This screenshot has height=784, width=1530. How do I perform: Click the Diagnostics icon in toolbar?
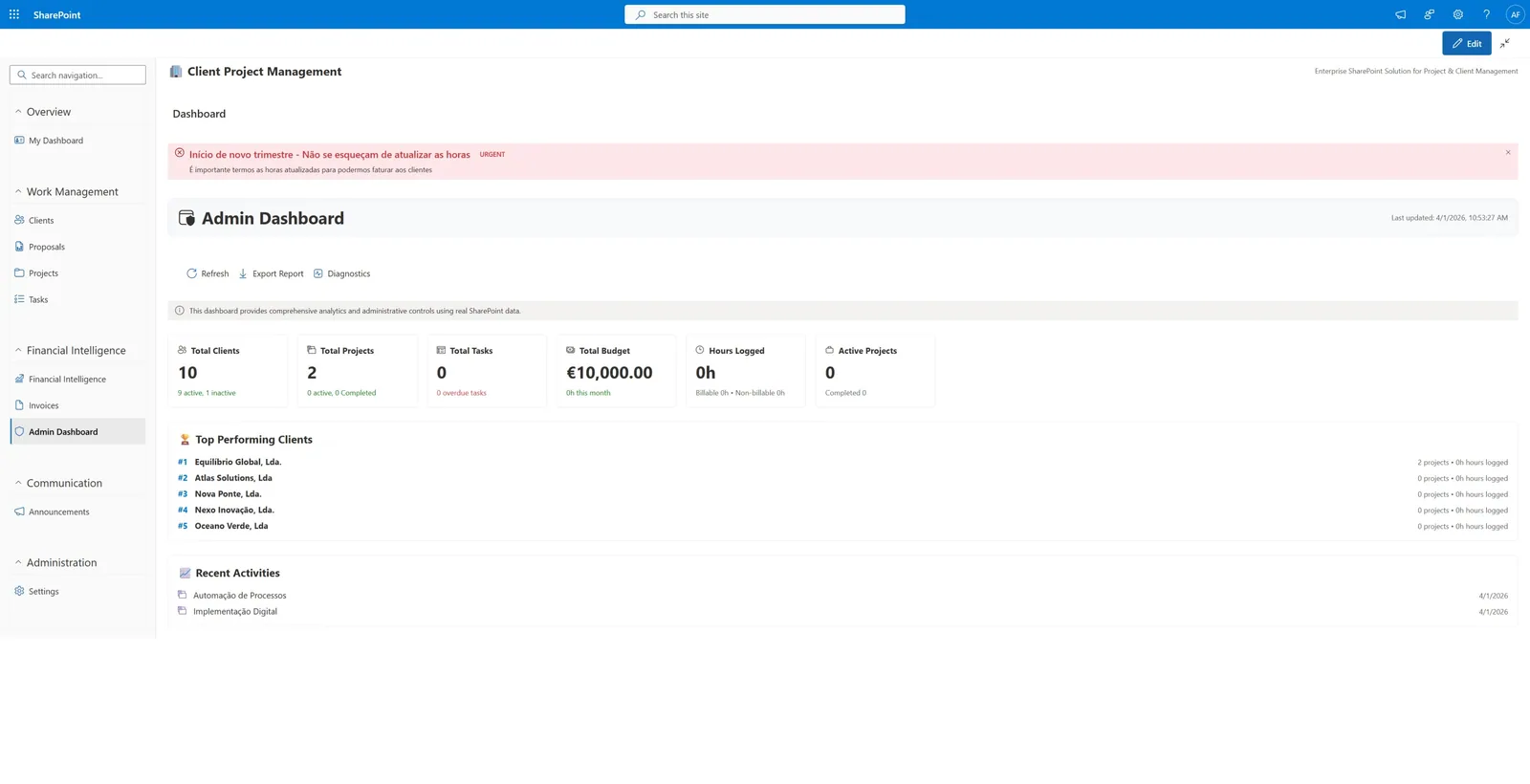318,273
